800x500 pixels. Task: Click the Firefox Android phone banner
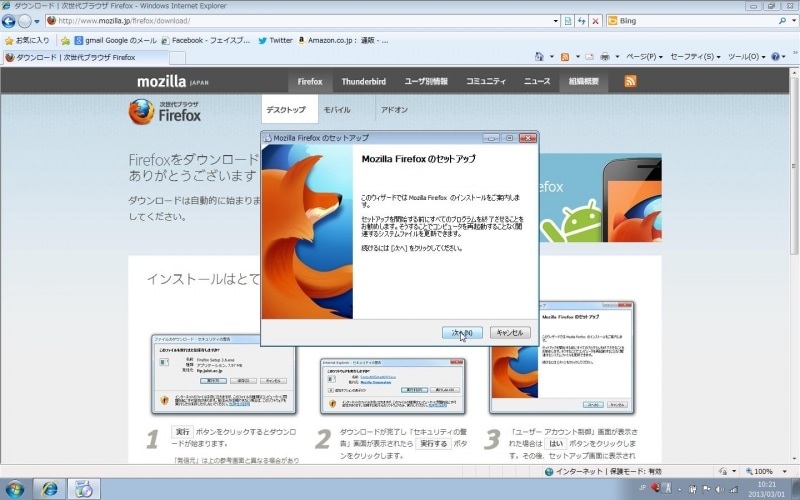click(x=600, y=197)
